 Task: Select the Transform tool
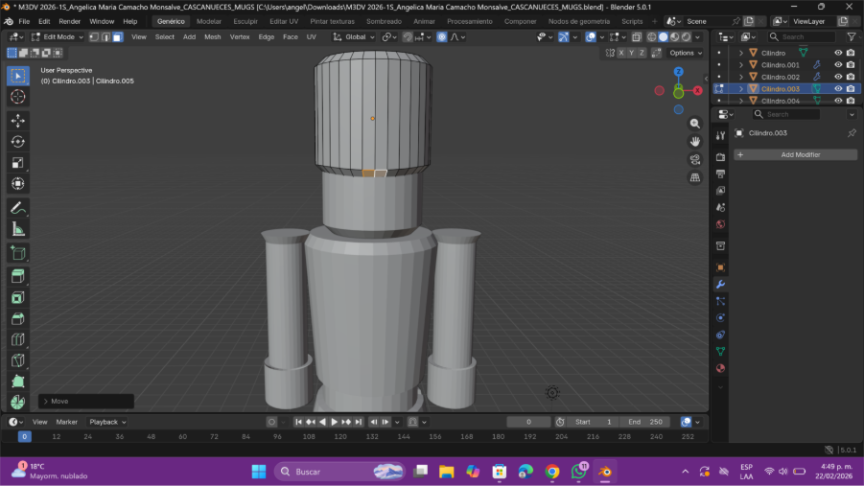point(18,183)
